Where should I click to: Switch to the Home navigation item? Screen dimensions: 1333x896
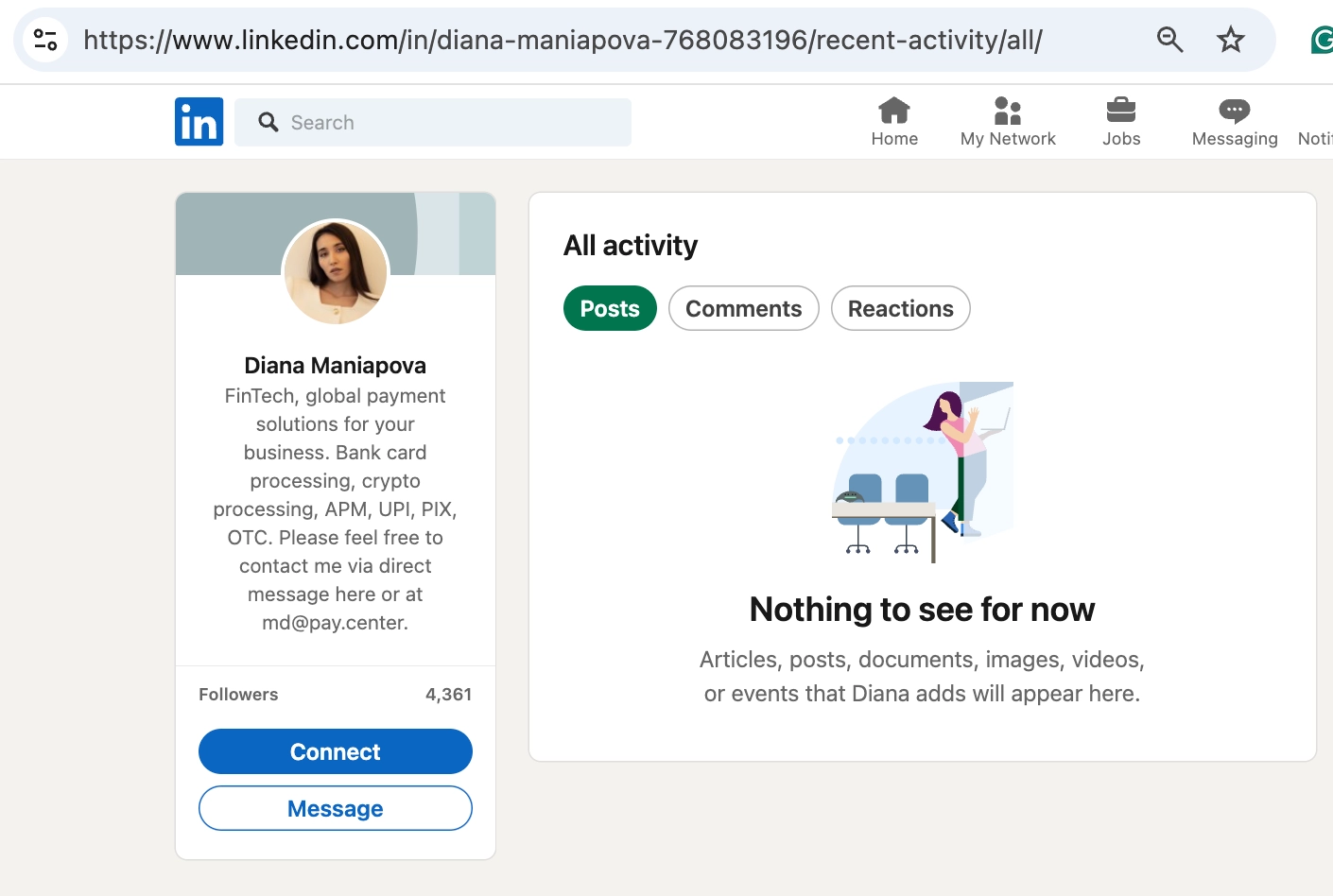(894, 121)
